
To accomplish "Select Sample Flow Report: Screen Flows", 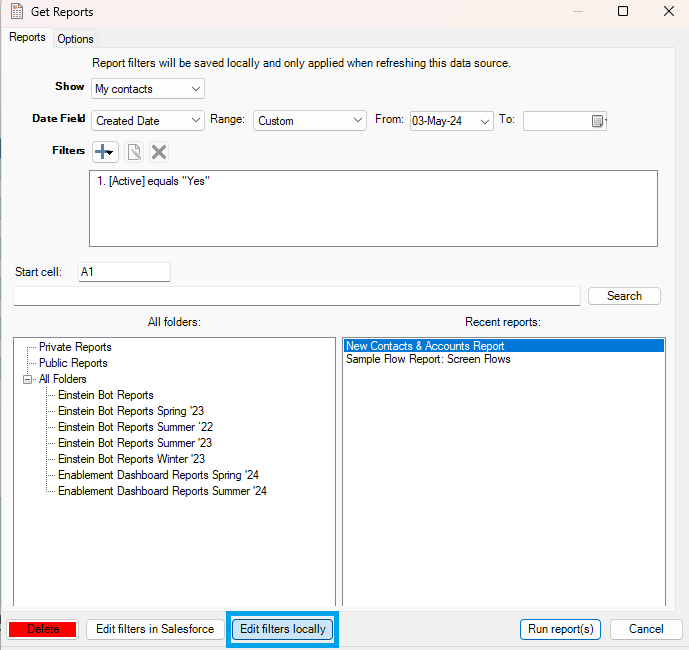I will [428, 359].
